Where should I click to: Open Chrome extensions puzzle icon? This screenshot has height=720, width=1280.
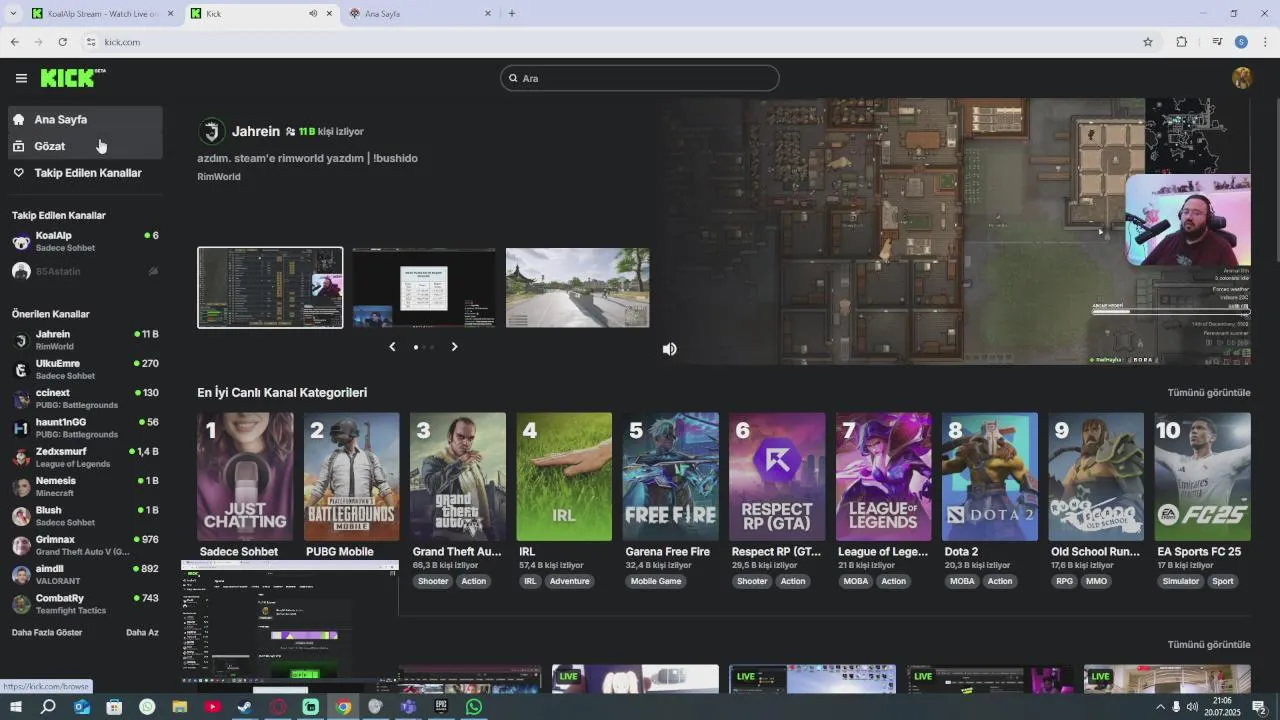1181,42
